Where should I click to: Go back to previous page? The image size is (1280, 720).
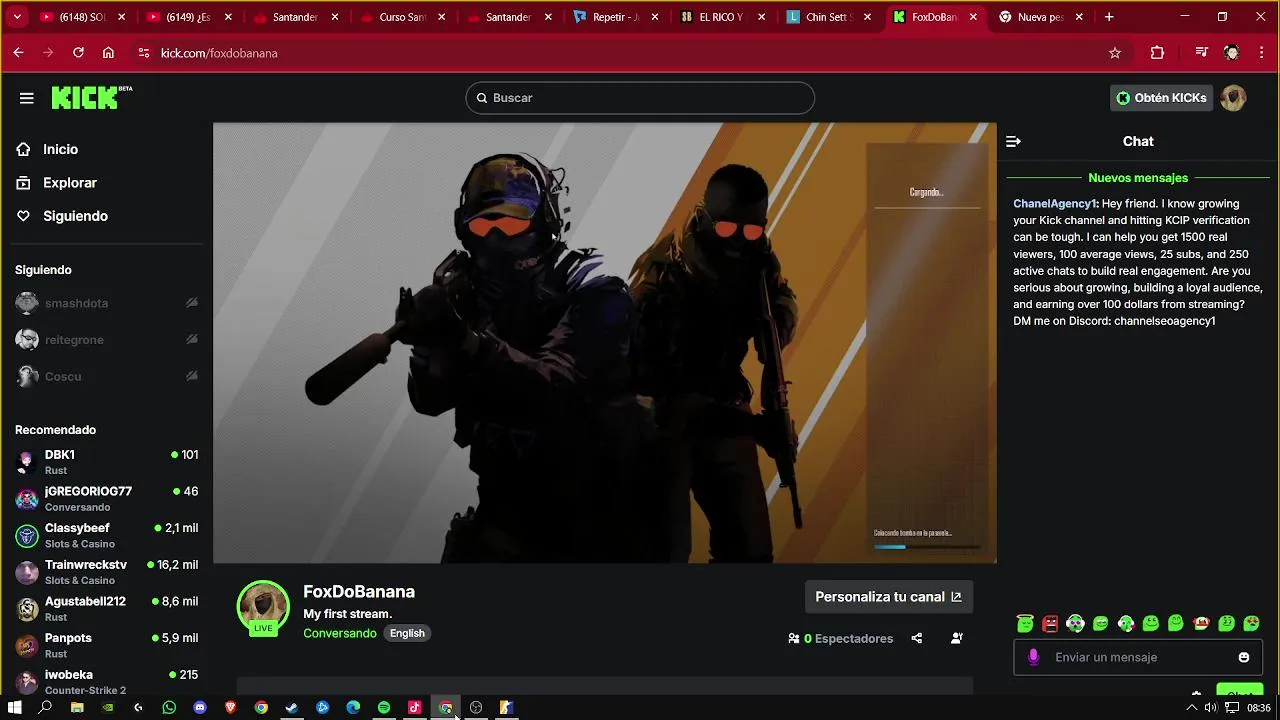(x=18, y=53)
